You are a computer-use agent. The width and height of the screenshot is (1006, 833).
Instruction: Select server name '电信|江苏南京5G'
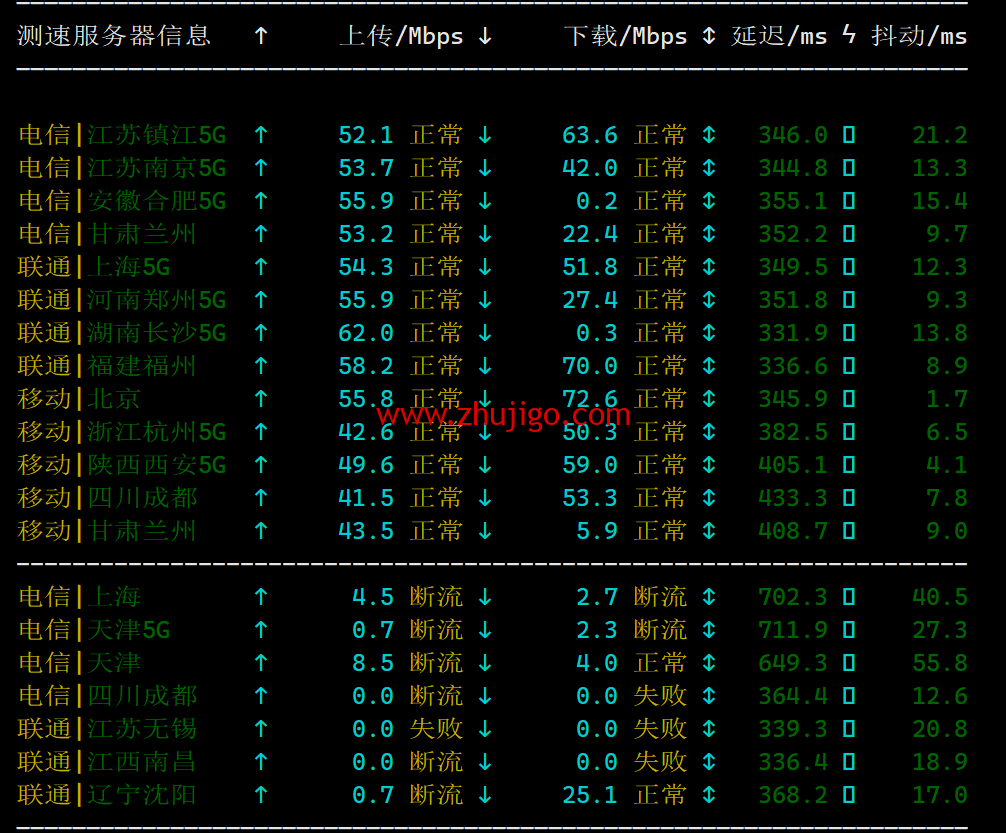tap(122, 168)
